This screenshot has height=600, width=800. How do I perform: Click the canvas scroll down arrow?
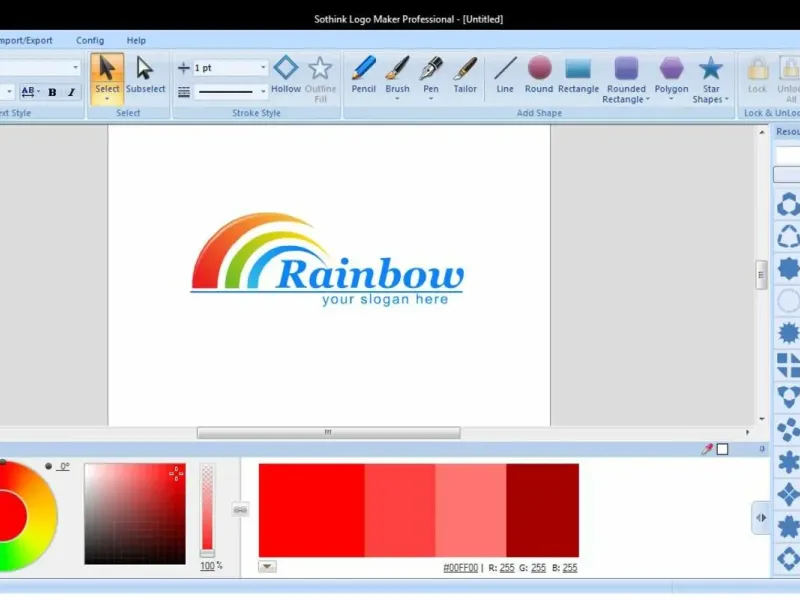(762, 419)
